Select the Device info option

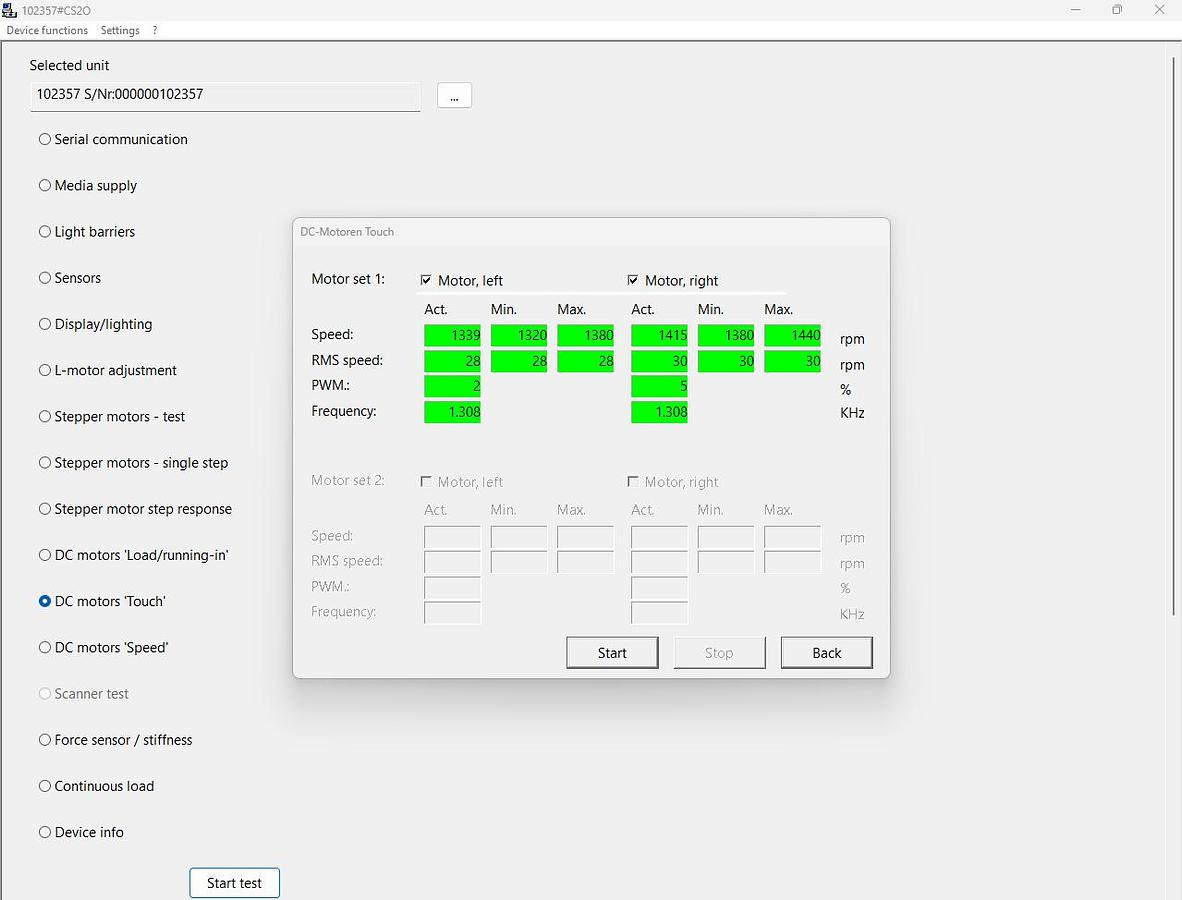(x=45, y=832)
